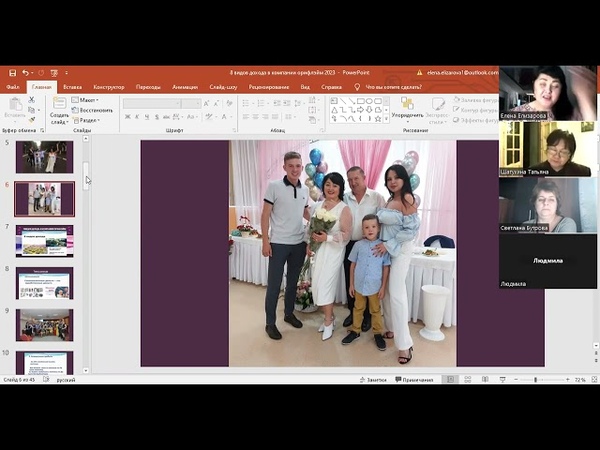Select slide 9 thumbnail
The width and height of the screenshot is (600, 450).
click(44, 325)
